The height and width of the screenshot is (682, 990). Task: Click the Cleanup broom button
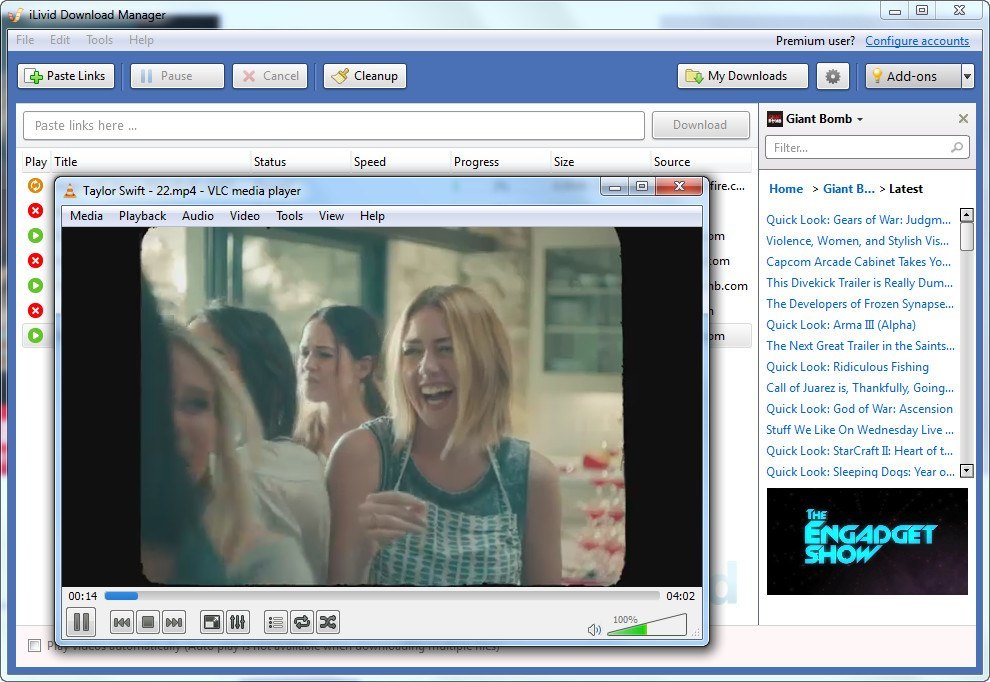(365, 76)
